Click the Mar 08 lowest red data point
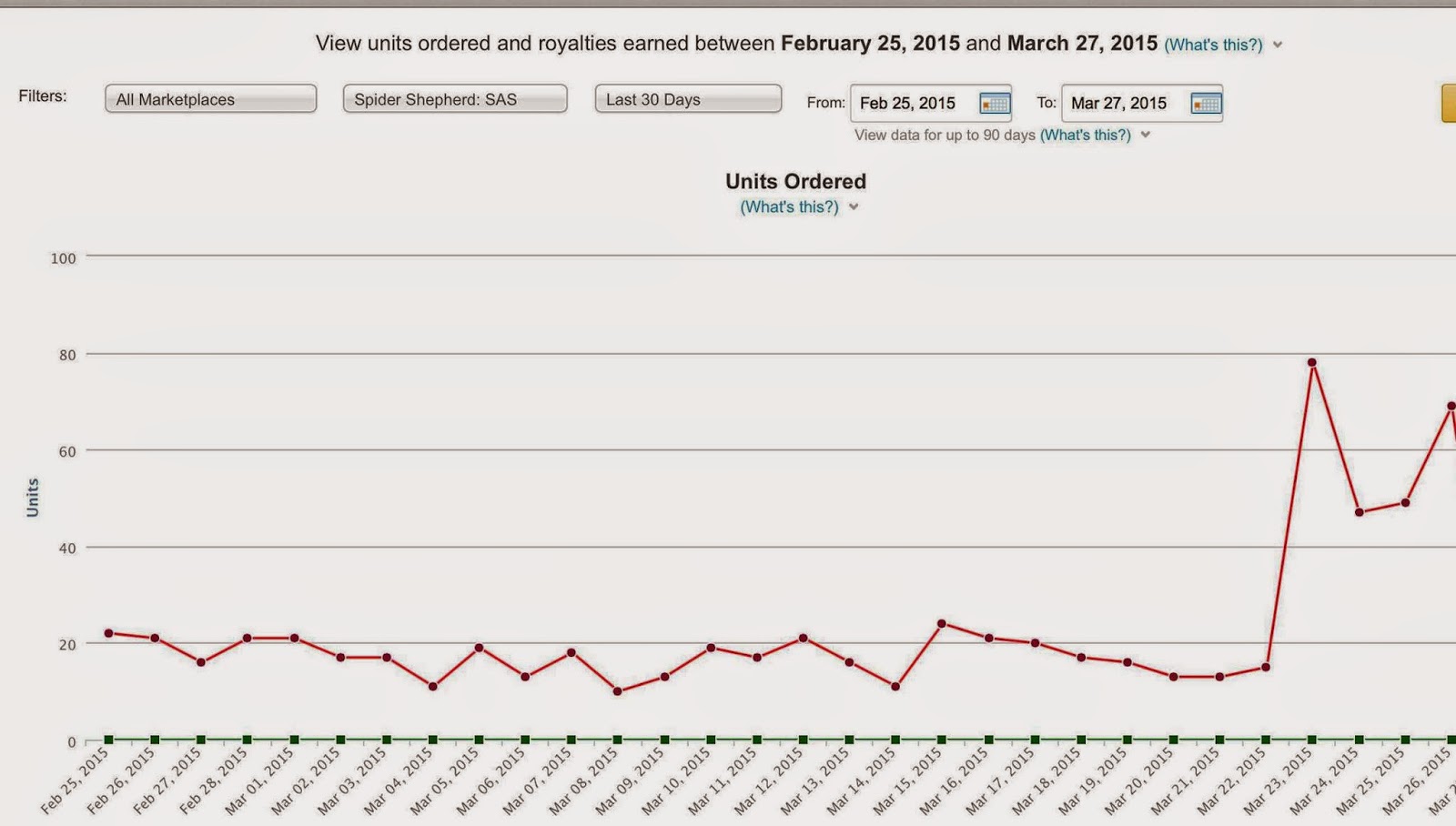Viewport: 1456px width, 826px height. (x=618, y=691)
